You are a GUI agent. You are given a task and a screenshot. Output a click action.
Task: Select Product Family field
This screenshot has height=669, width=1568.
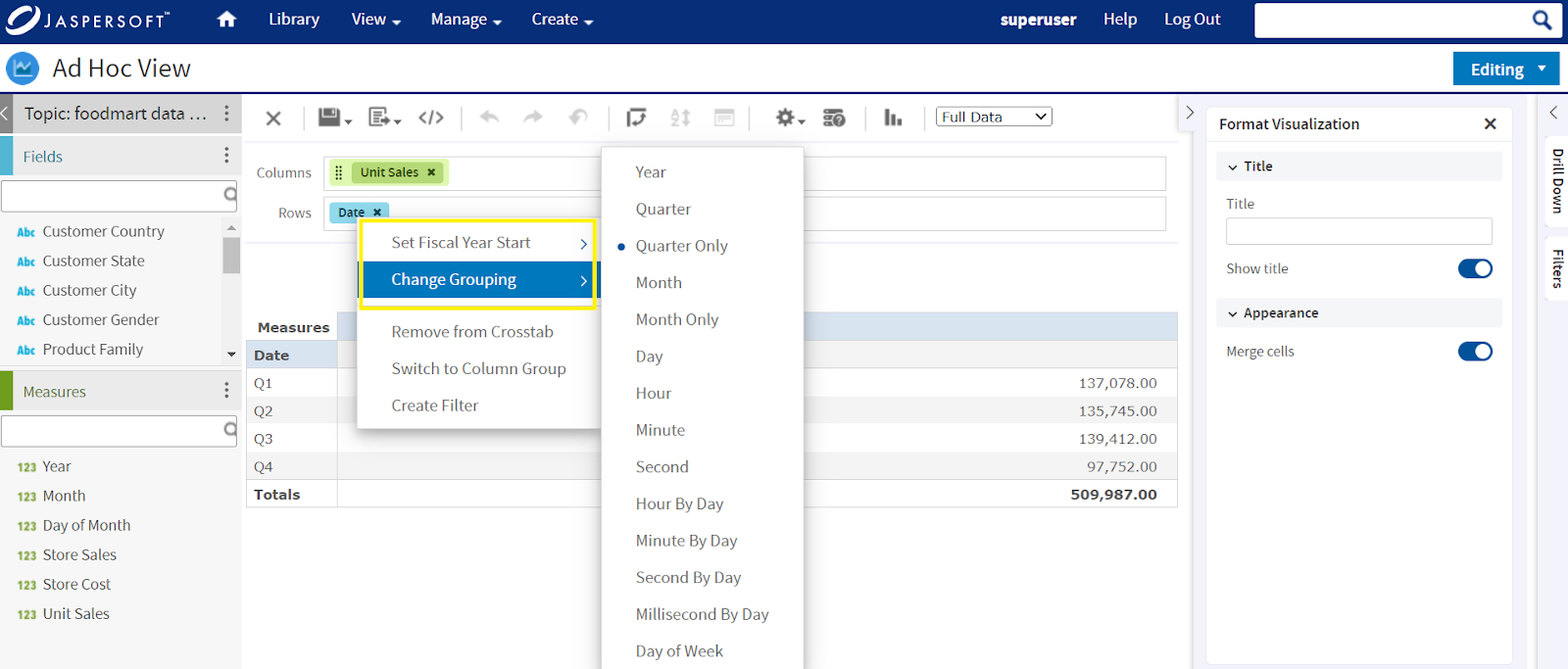tap(92, 350)
